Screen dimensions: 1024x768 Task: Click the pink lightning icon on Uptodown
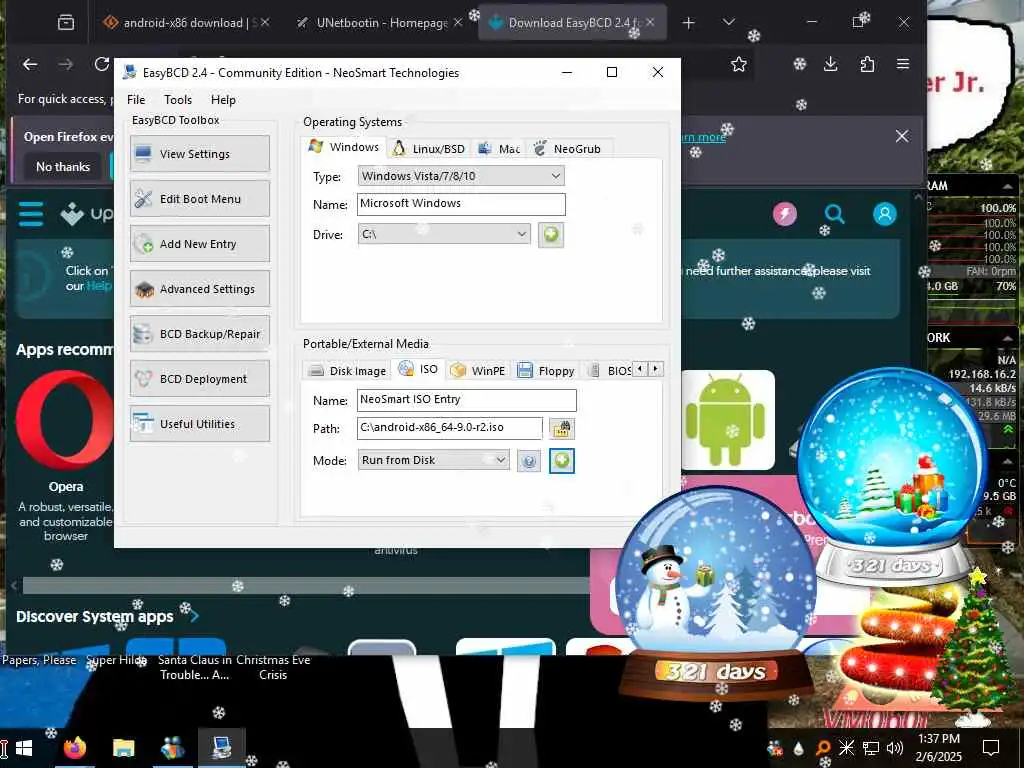tap(785, 214)
